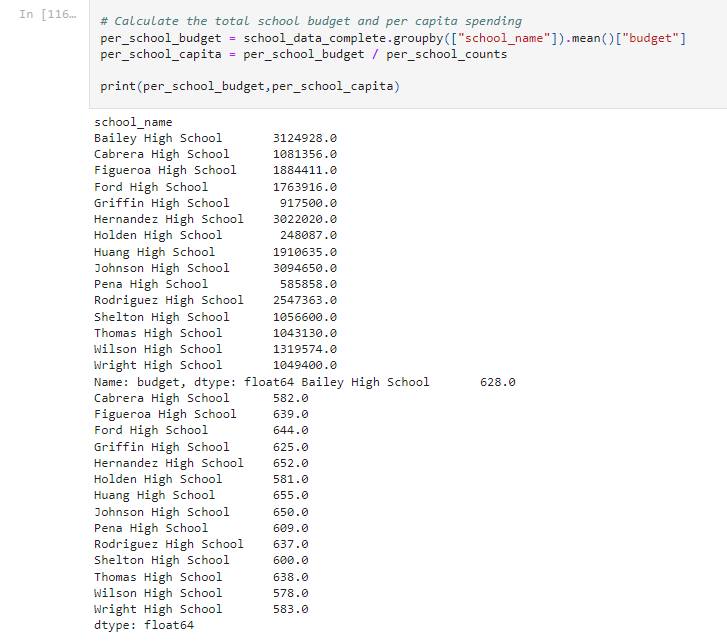Select Johnson High School budget 3094650.0

point(305,268)
